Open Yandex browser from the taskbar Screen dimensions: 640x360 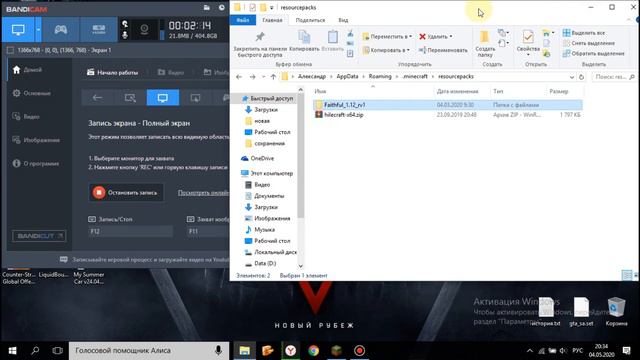(x=290, y=351)
